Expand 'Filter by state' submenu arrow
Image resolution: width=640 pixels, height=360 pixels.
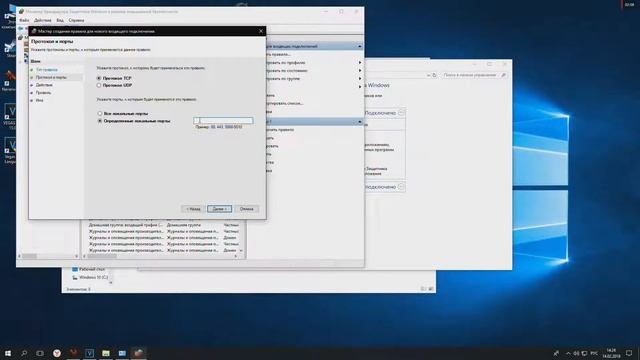(x=360, y=71)
